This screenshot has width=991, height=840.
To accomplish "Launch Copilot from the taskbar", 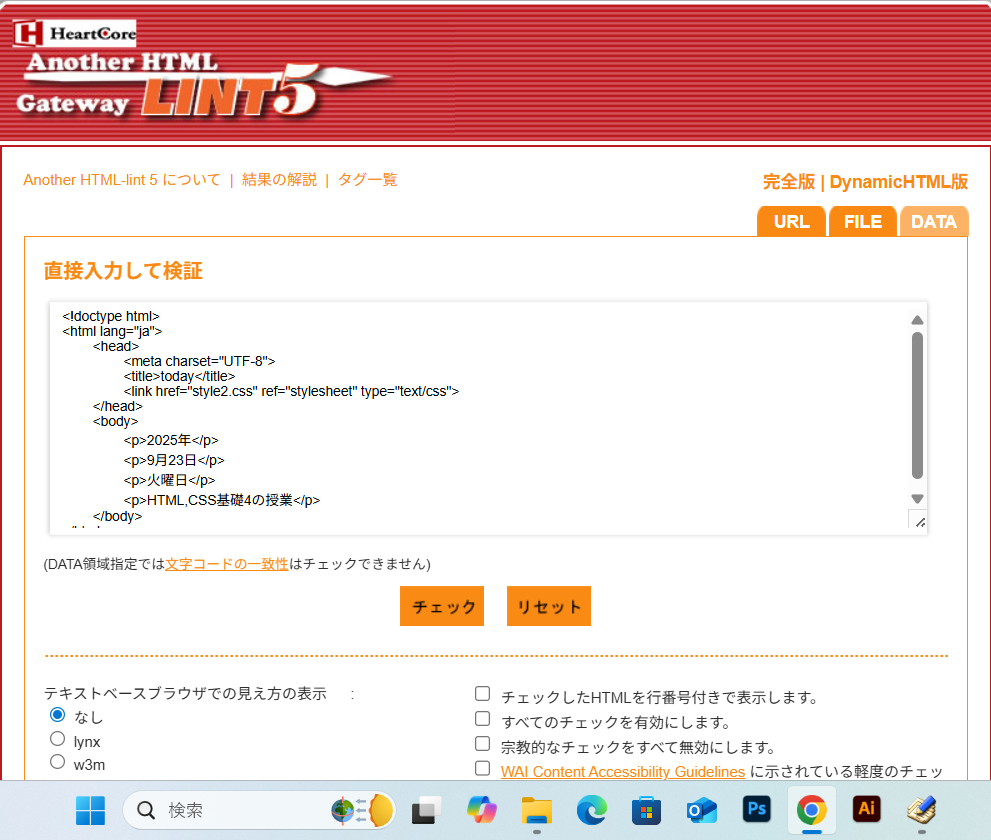I will (482, 810).
